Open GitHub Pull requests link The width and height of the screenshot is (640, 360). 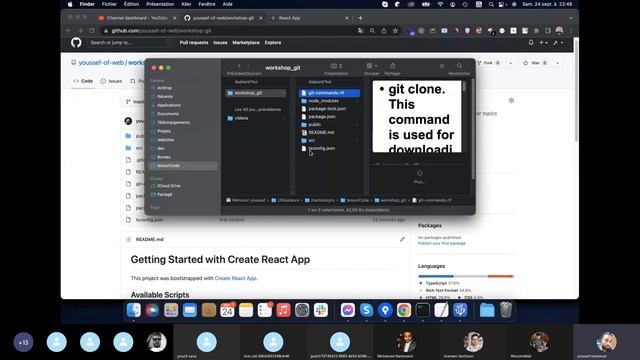(x=194, y=42)
